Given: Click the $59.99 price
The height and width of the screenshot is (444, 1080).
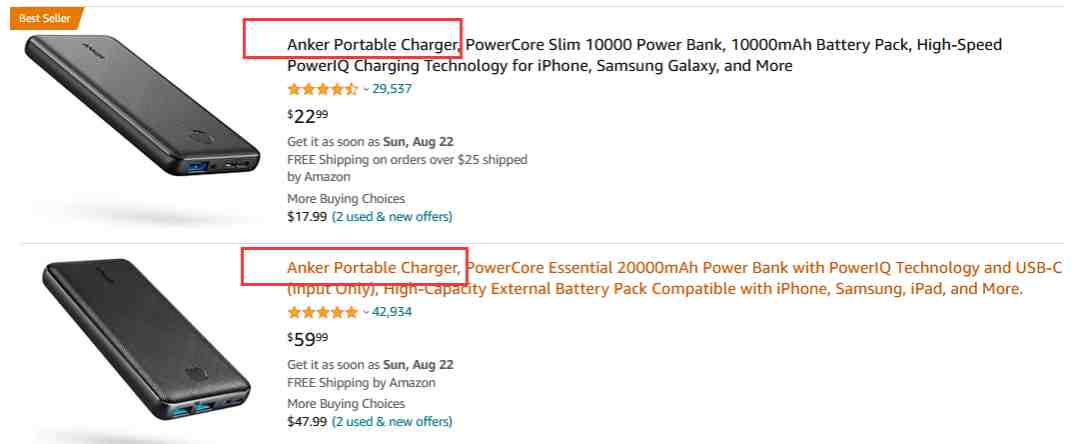Looking at the screenshot, I should click(308, 339).
